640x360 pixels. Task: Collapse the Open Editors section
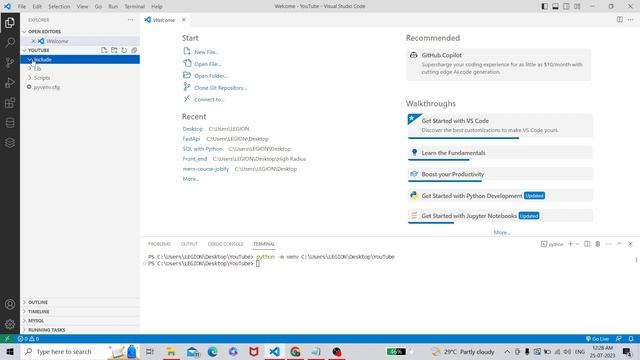(80, 31)
